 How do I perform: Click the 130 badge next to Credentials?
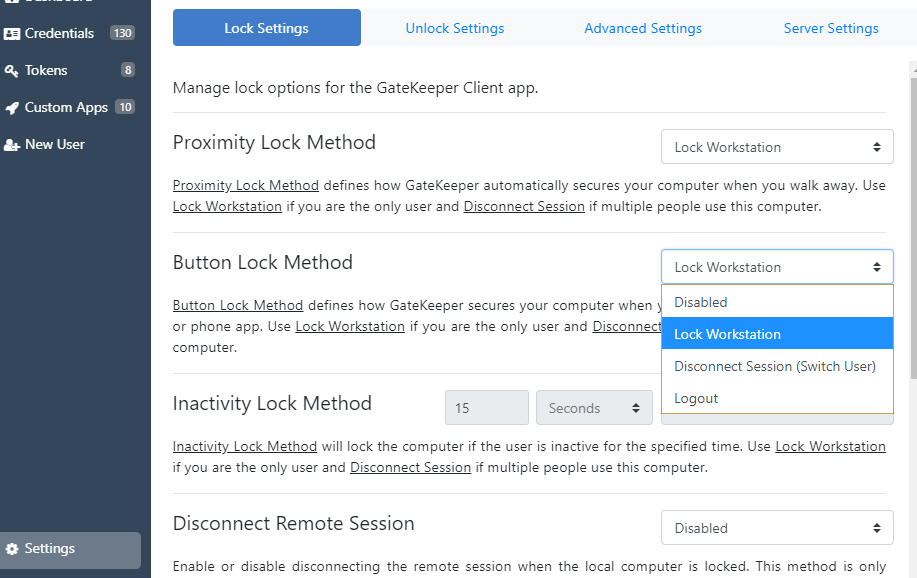coord(122,33)
